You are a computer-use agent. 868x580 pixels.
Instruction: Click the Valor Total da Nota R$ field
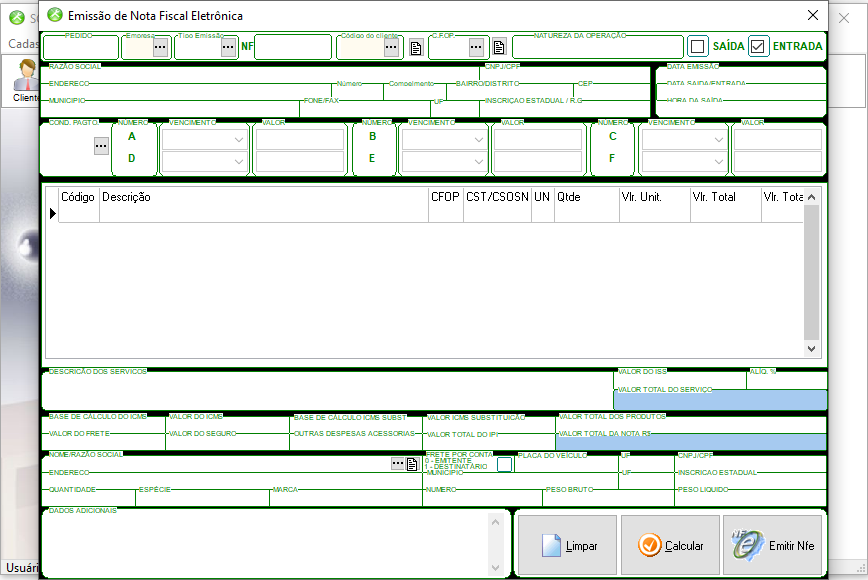coord(691,442)
